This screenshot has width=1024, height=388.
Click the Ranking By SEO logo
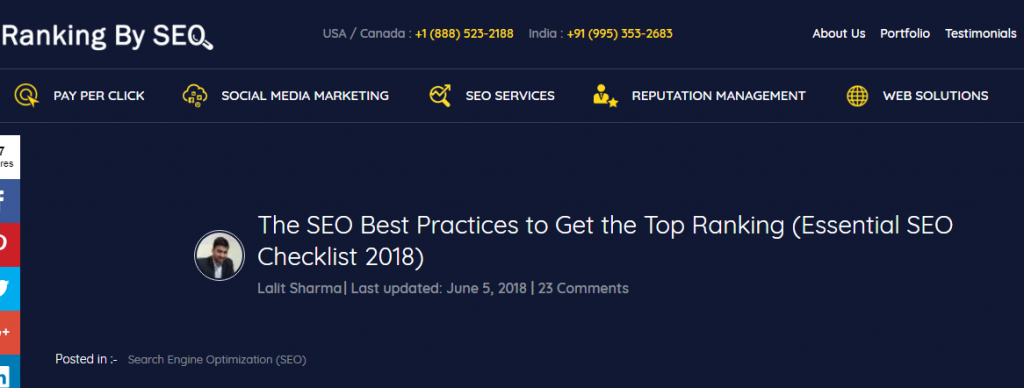click(x=106, y=37)
